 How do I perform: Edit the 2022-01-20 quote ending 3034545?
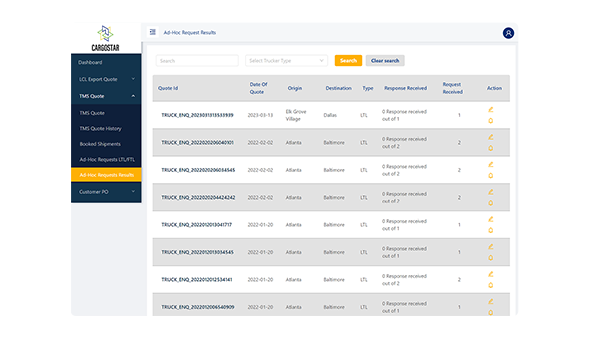(x=490, y=246)
